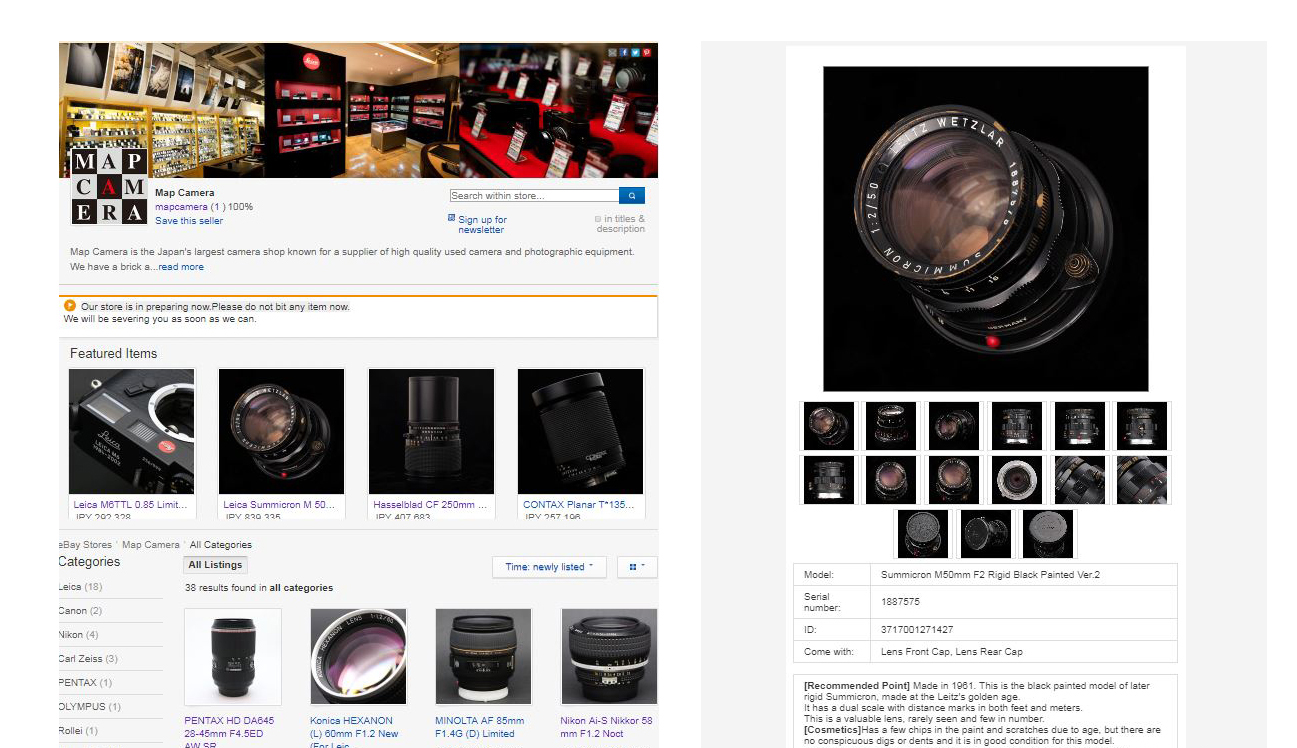
Task: Filter by the Canon (2) category
Action: (x=80, y=611)
